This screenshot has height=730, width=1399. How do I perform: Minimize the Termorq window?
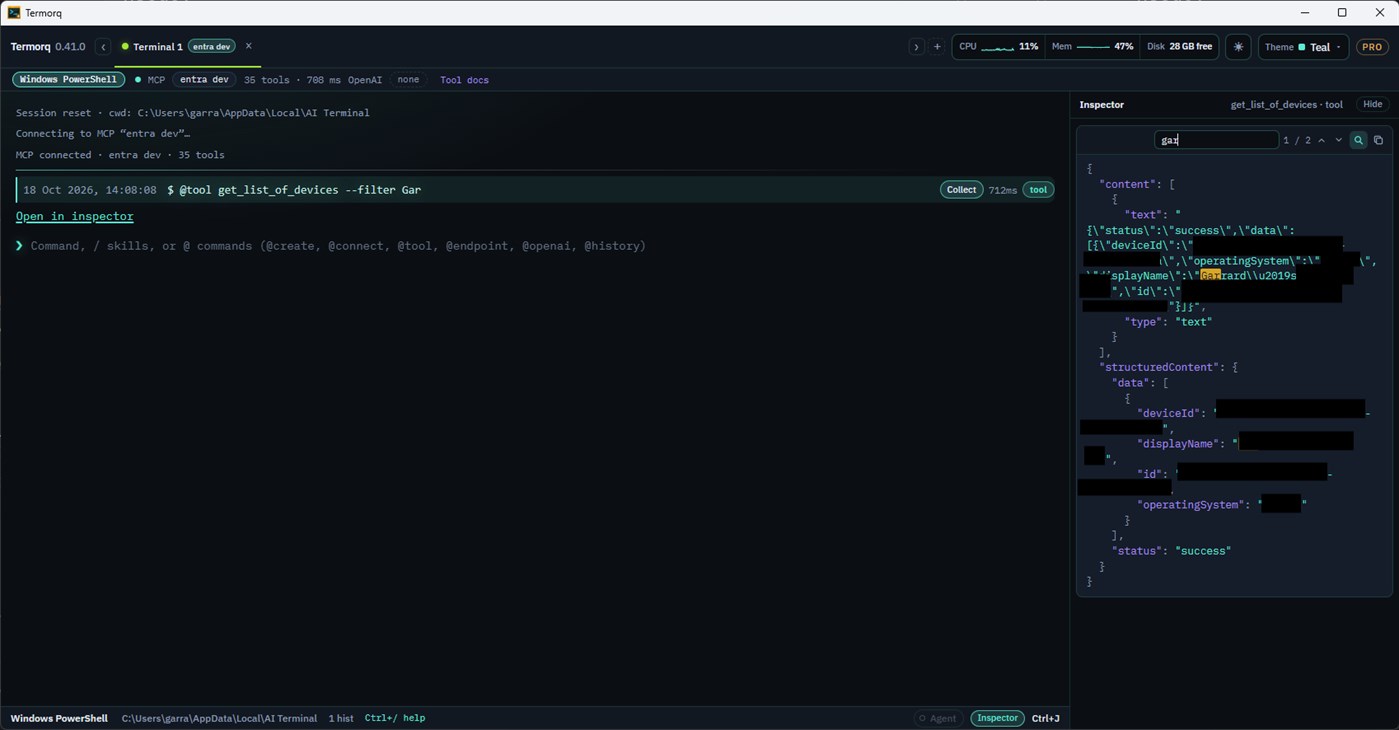coord(1305,13)
